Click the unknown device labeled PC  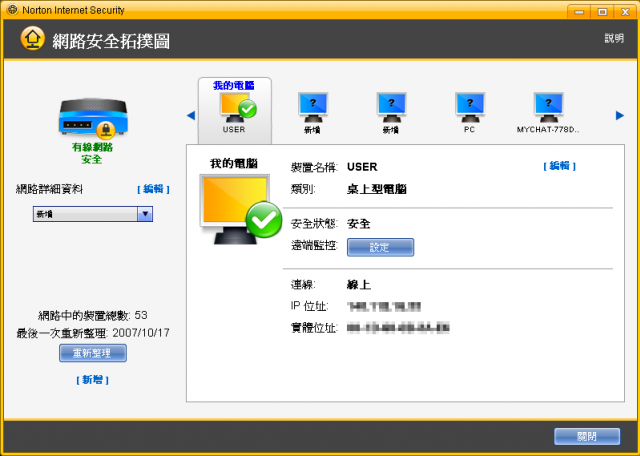click(x=469, y=108)
